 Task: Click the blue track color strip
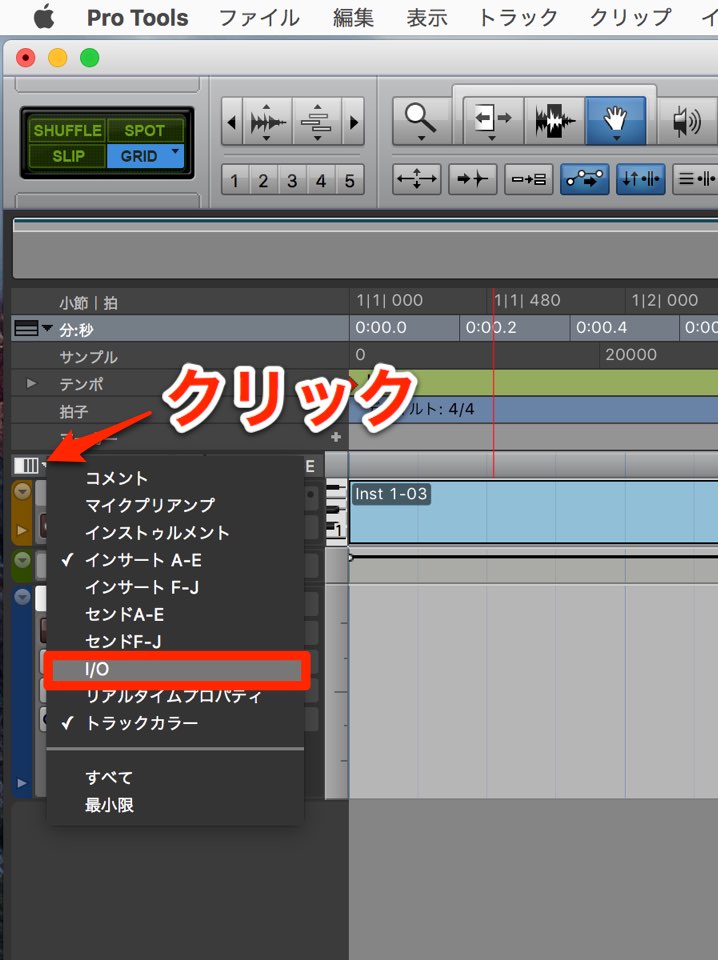(x=23, y=691)
